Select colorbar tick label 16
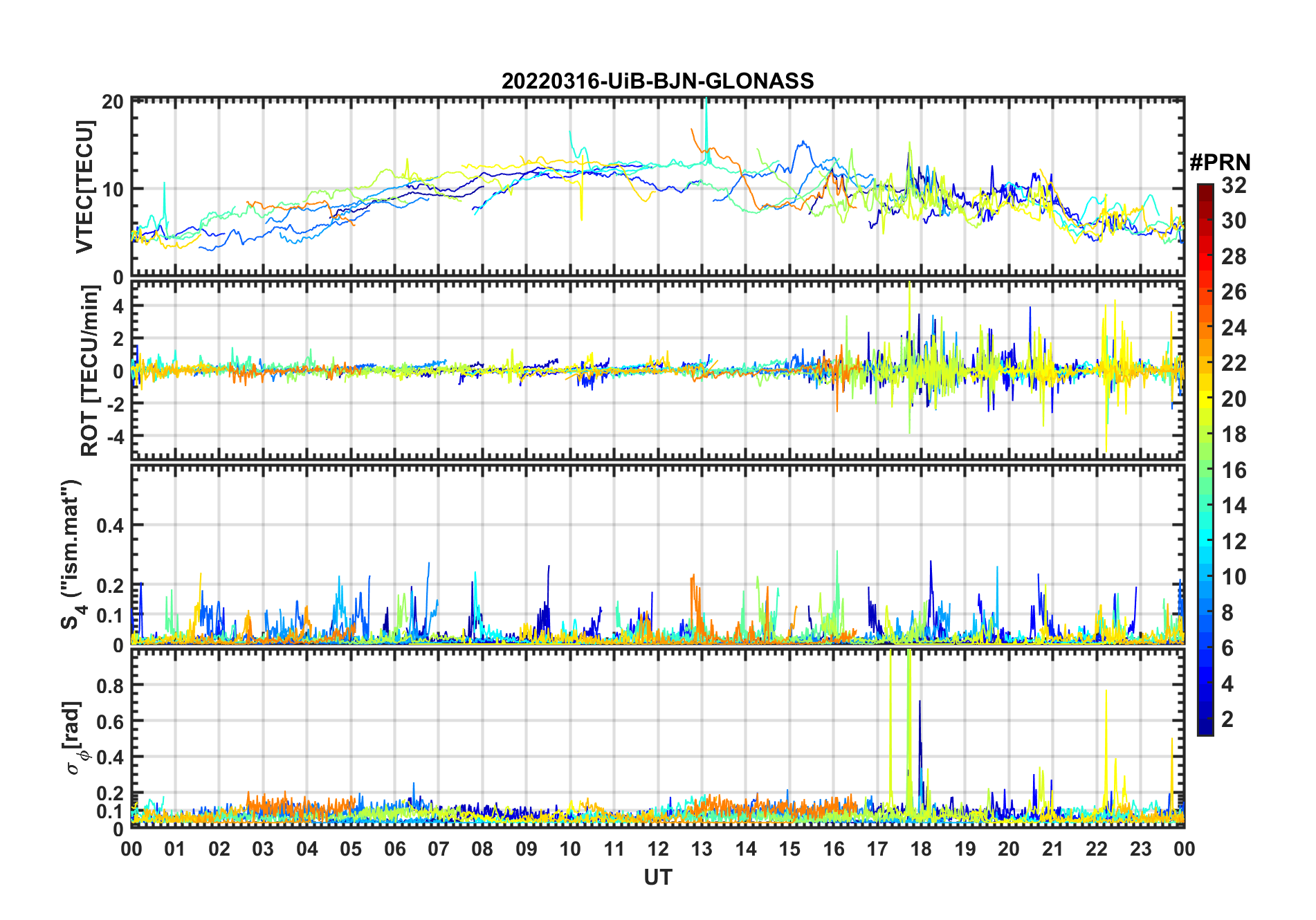The height and width of the screenshot is (920, 1316). [x=1234, y=470]
